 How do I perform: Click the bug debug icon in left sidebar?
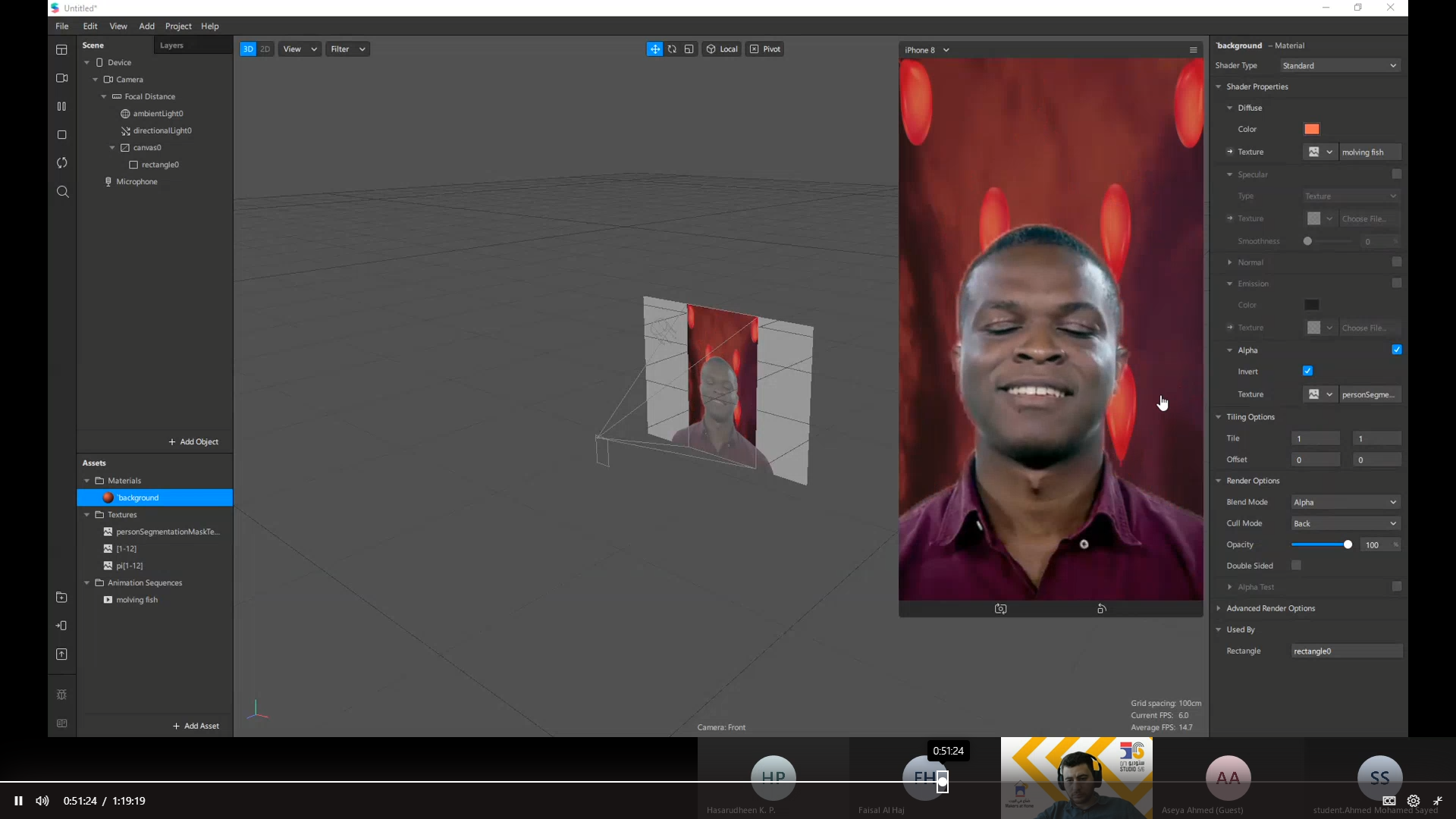62,695
